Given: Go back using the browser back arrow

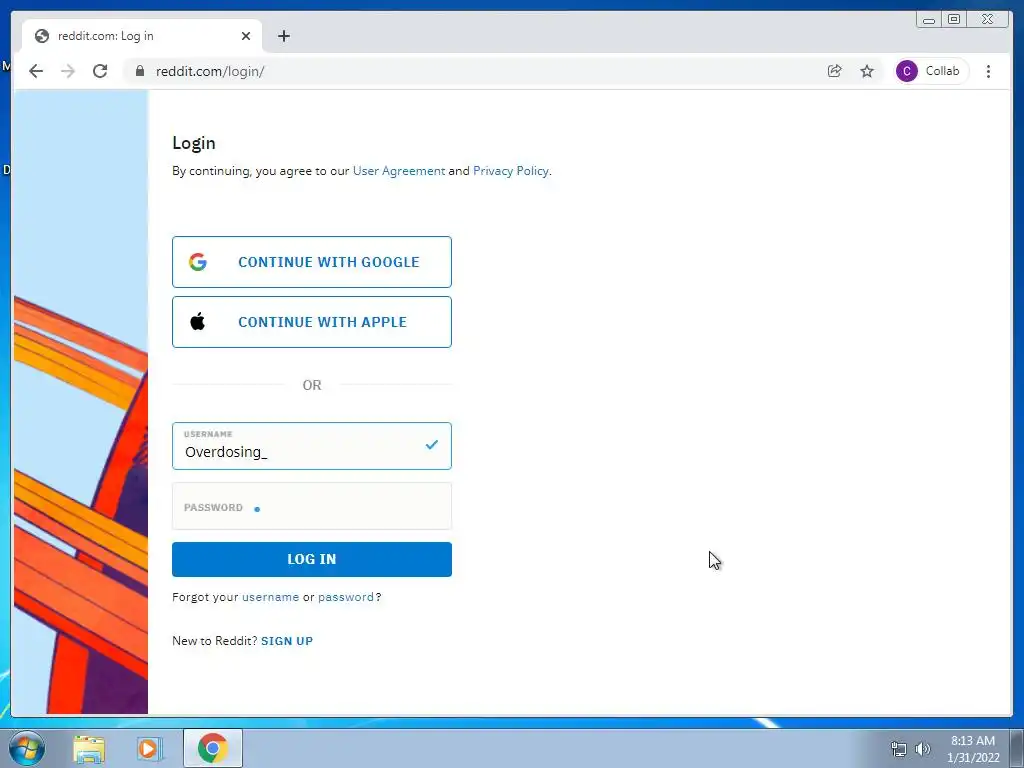Looking at the screenshot, I should click(x=36, y=71).
